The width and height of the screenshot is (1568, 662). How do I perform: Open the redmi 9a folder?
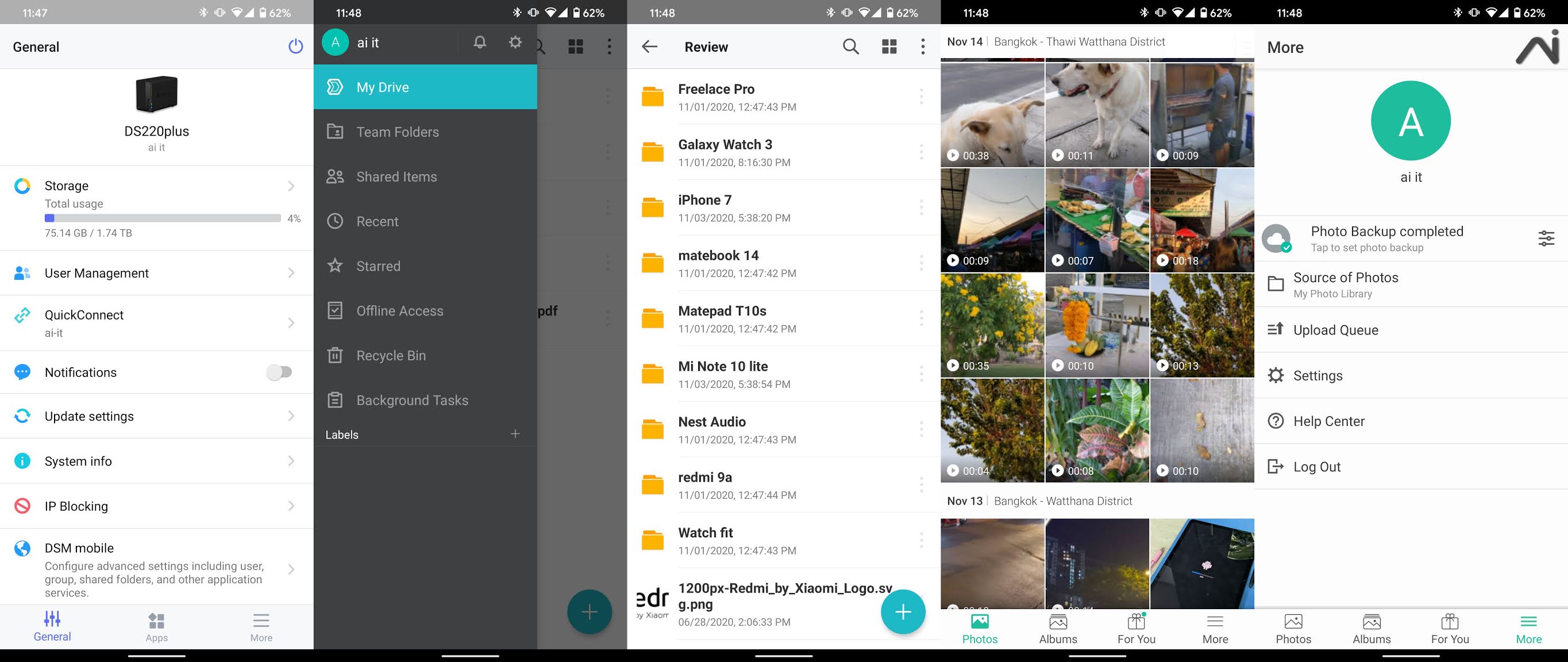[784, 485]
